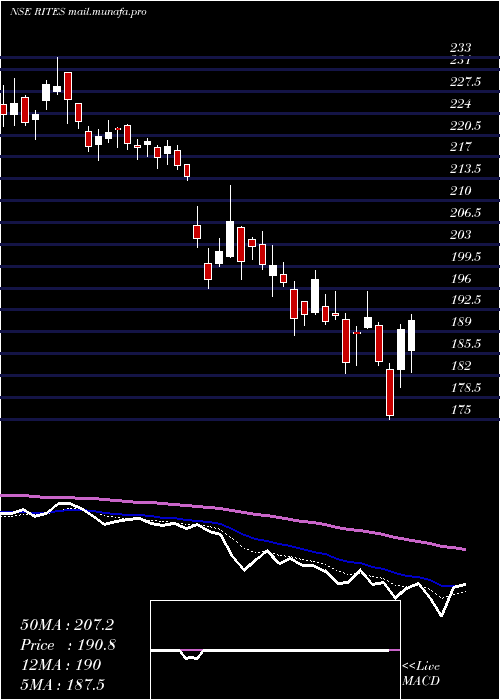
Task: Select the 220.5 price axis label
Action: [465, 126]
